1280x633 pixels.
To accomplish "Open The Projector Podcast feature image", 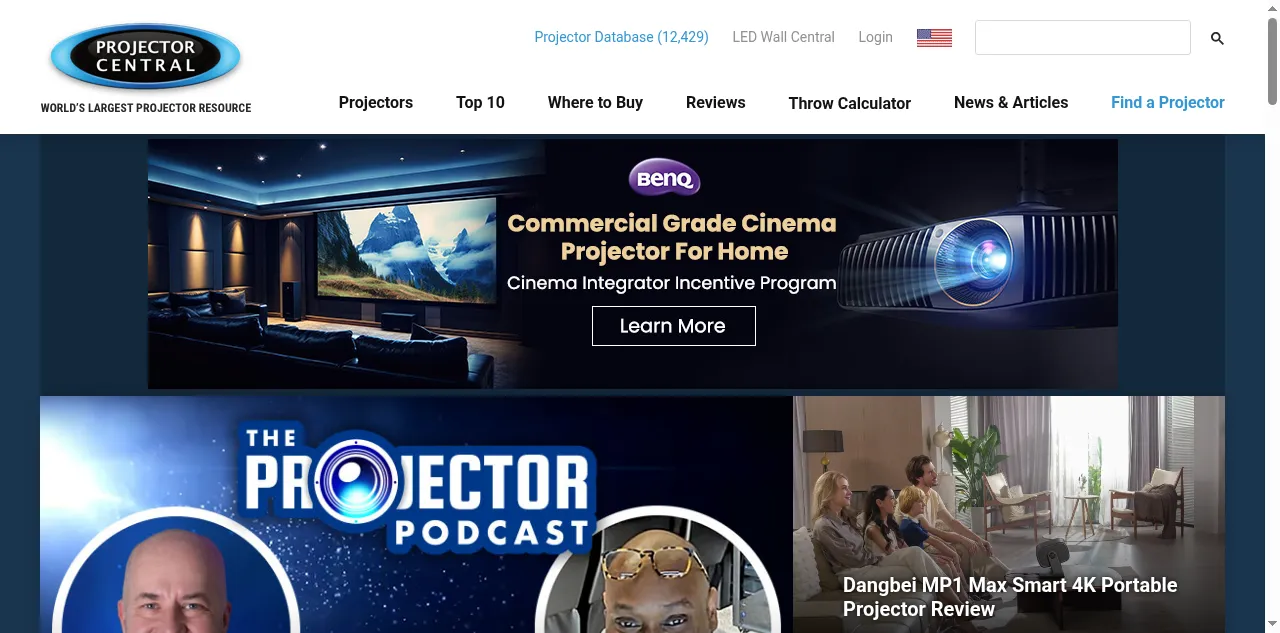I will pos(416,514).
